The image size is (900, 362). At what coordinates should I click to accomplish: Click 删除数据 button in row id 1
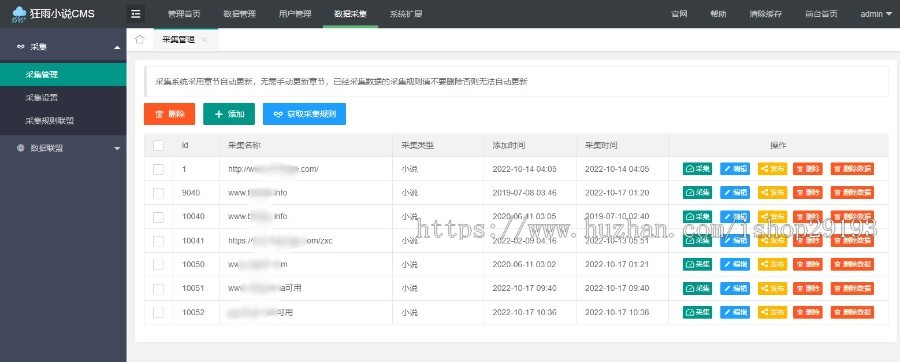coord(852,169)
